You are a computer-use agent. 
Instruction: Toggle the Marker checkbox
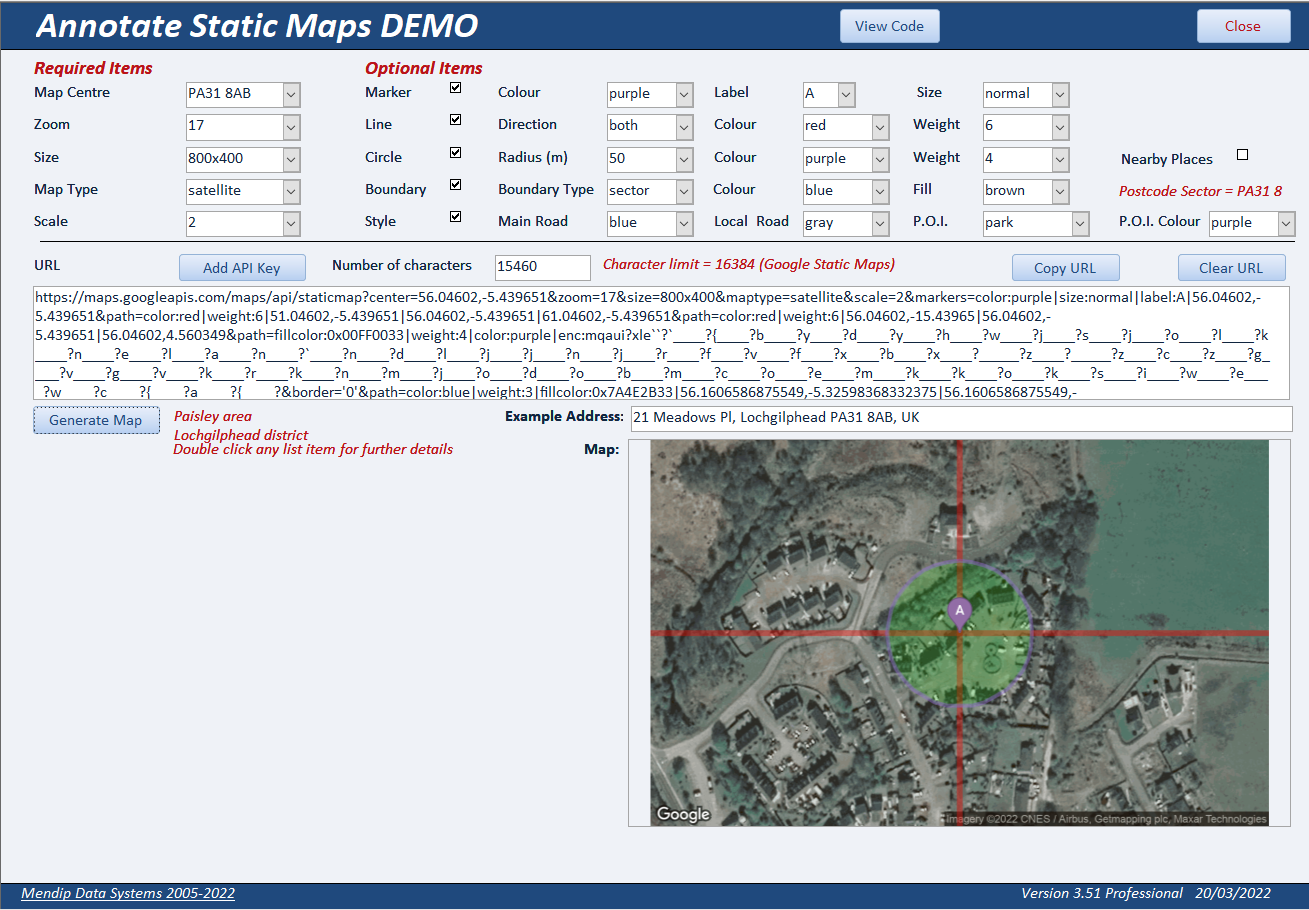[456, 88]
